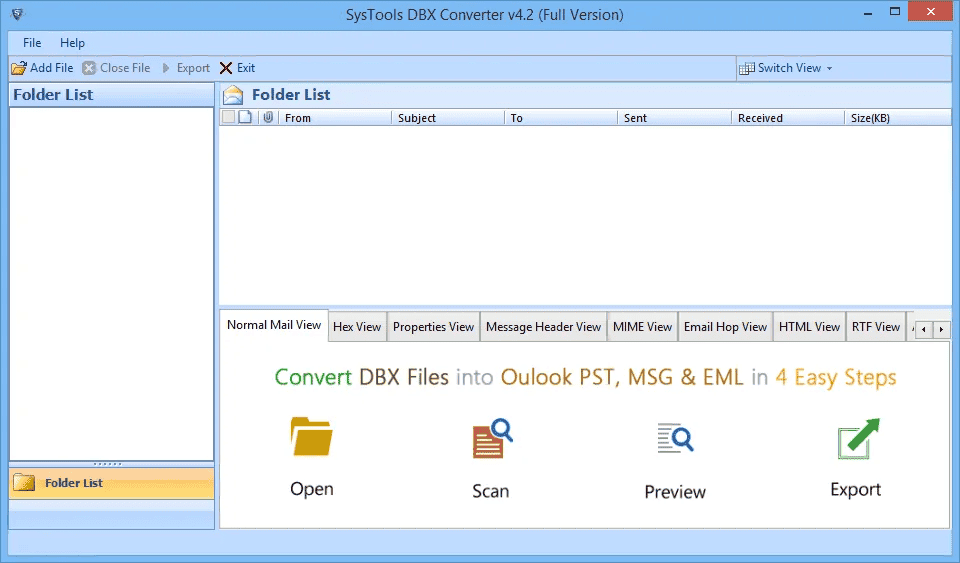This screenshot has height=563, width=960.
Task: Sort by the To column
Action: coord(561,117)
